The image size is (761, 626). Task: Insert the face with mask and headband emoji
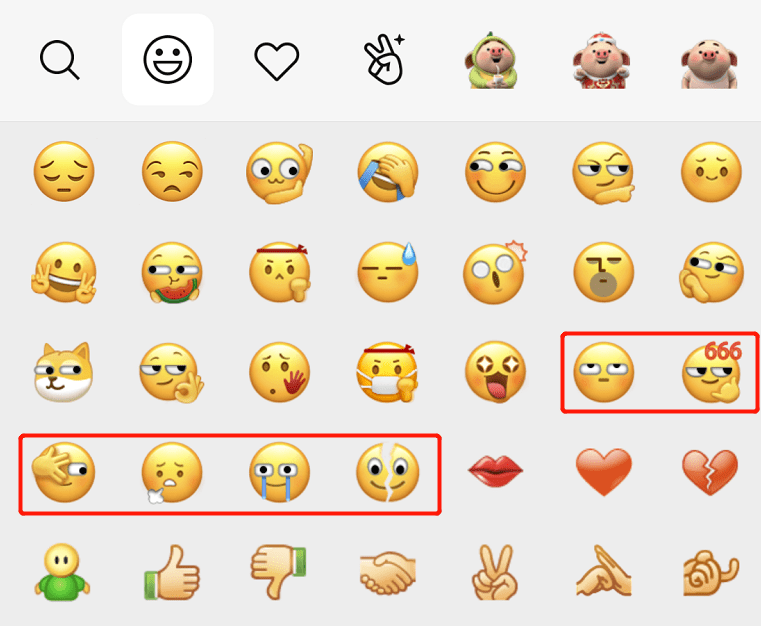coord(387,373)
